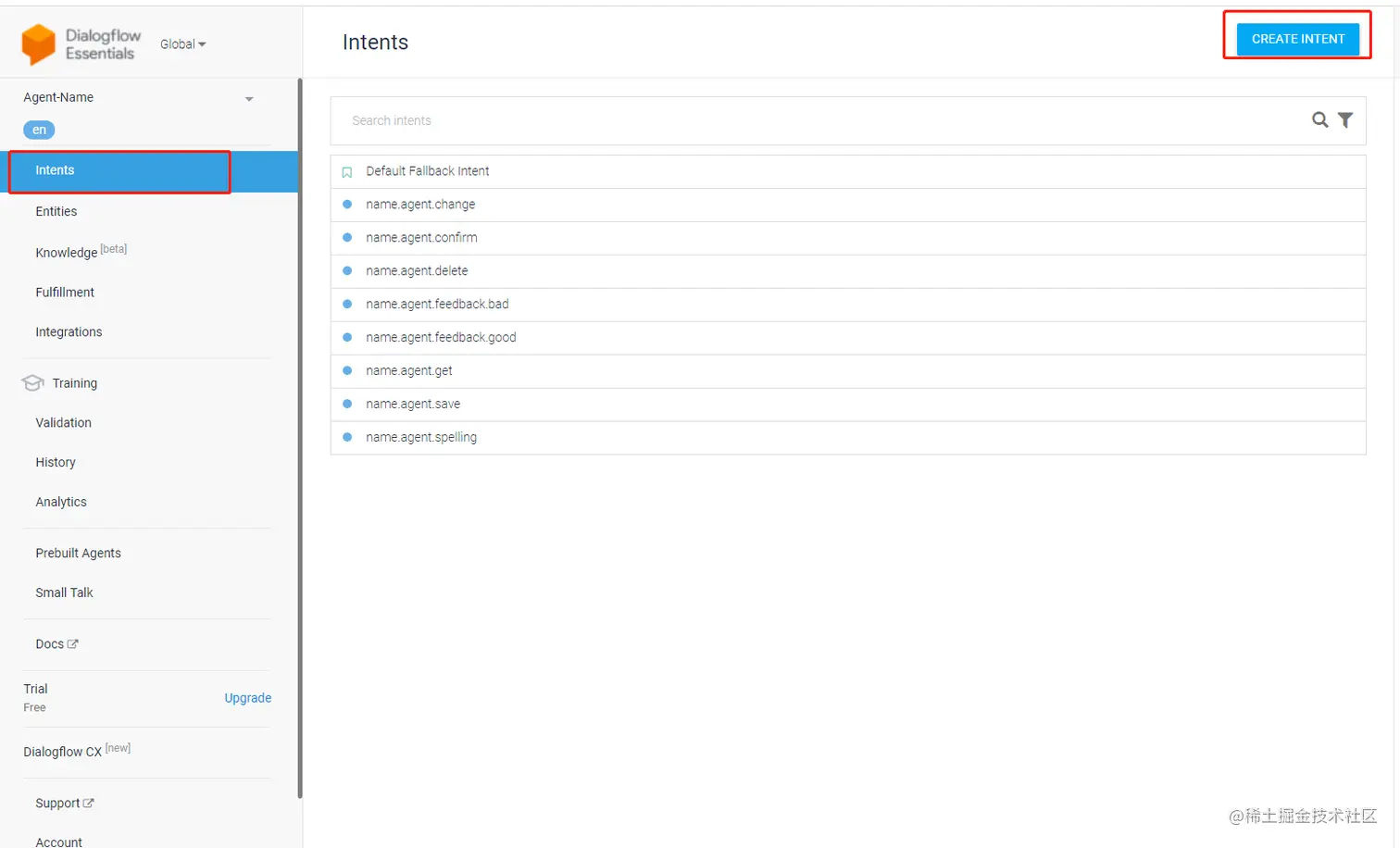Click the CREATE INTENT button
This screenshot has width=1400, height=848.
point(1297,39)
